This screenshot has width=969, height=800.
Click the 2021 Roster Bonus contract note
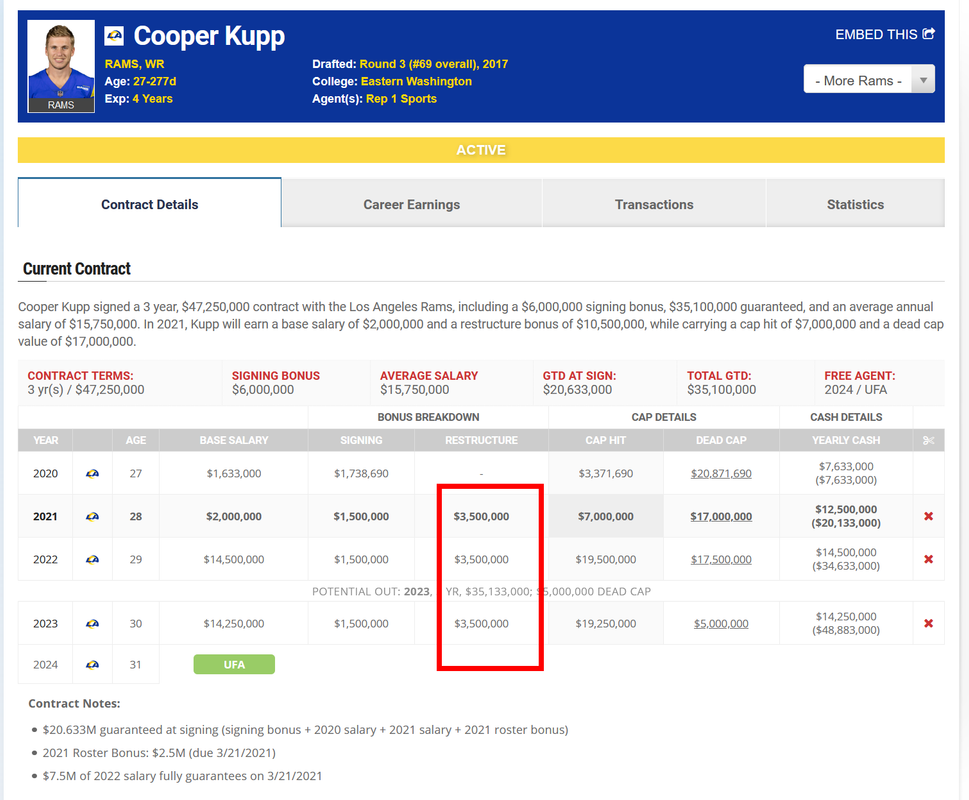pyautogui.click(x=159, y=753)
